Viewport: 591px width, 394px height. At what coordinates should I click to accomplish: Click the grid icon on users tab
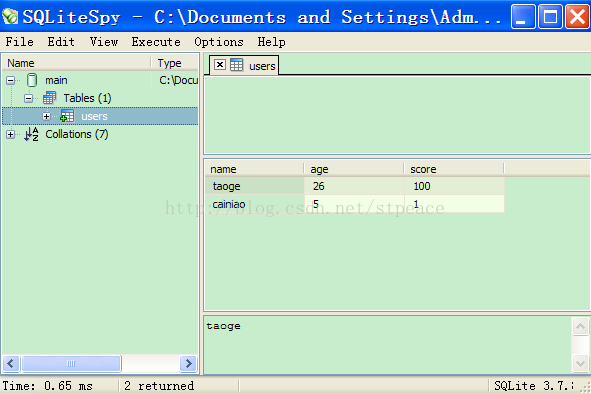[x=237, y=65]
